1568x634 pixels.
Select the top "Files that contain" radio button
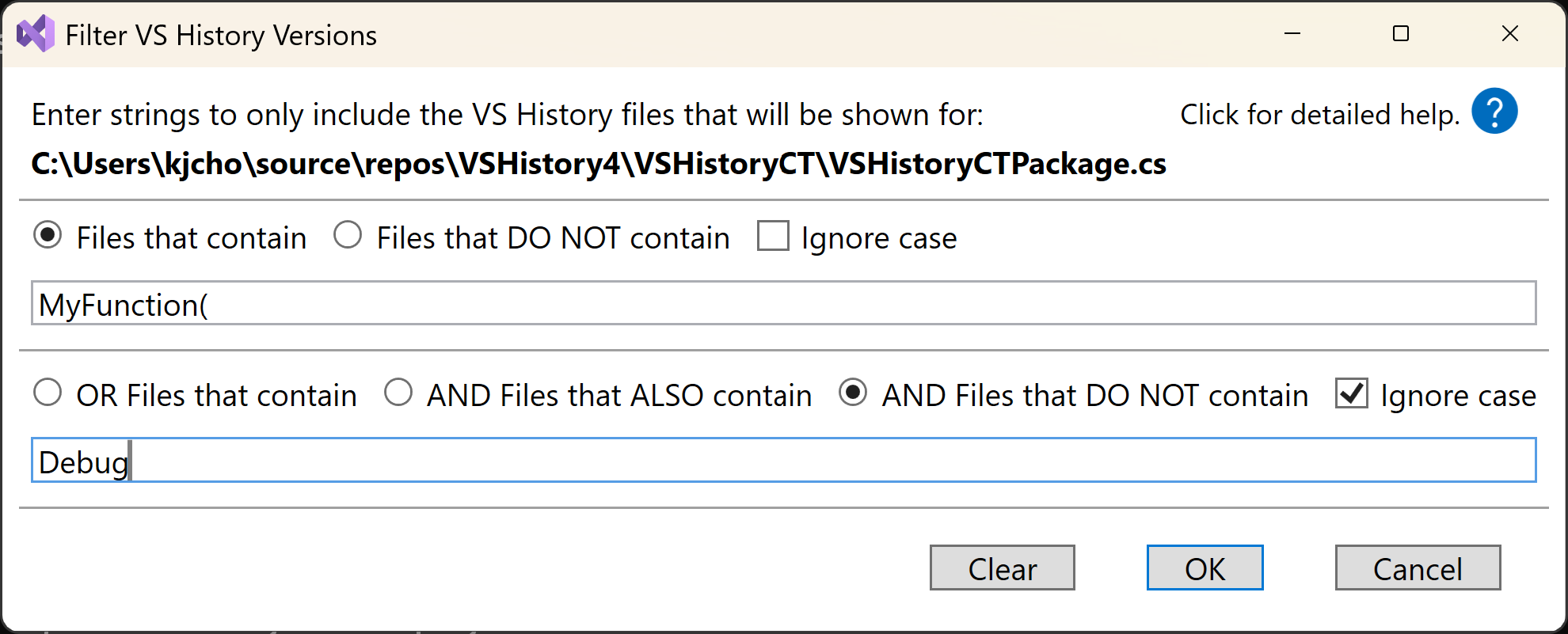[x=48, y=236]
